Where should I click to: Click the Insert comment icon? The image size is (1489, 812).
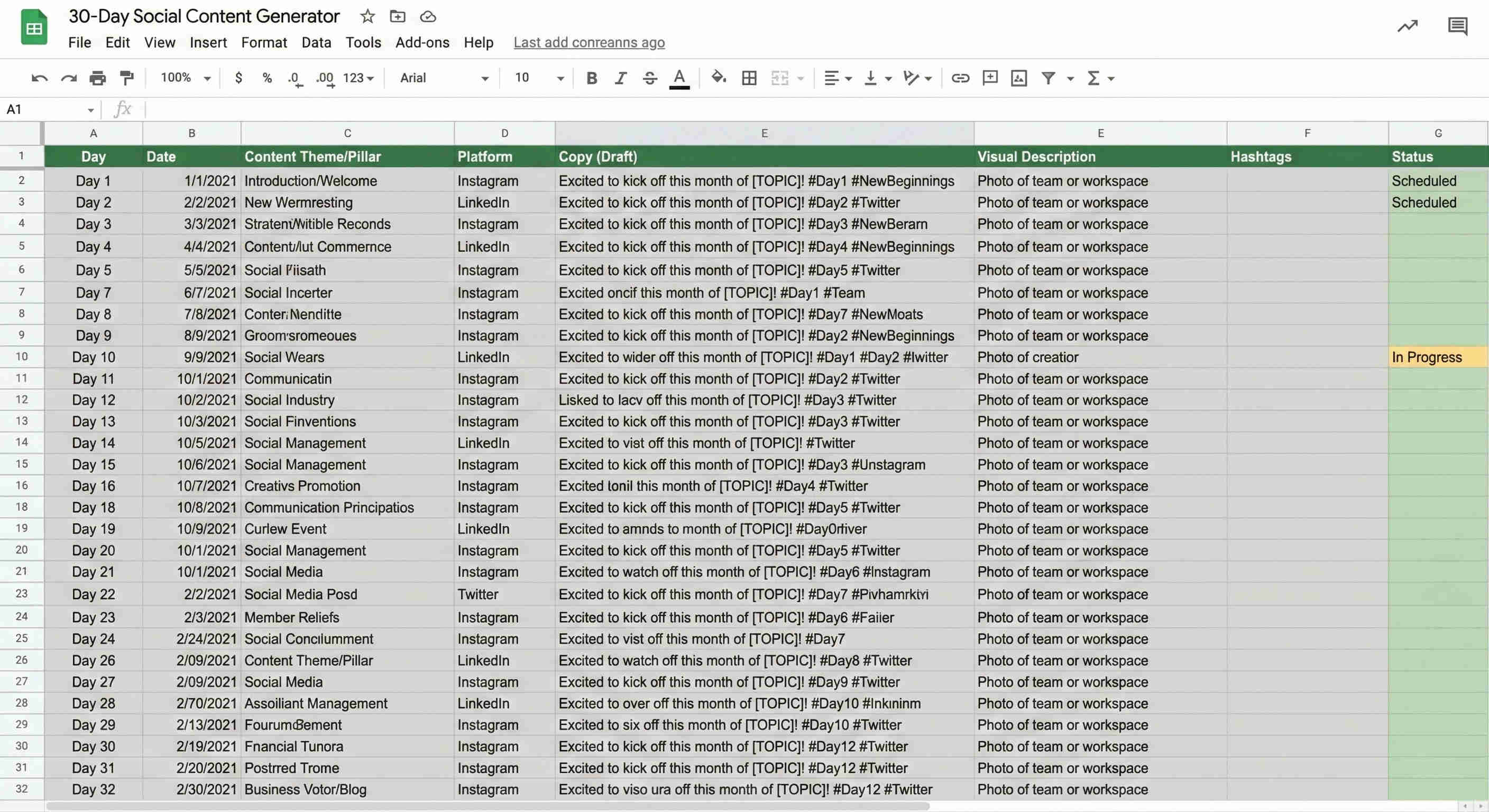point(990,77)
